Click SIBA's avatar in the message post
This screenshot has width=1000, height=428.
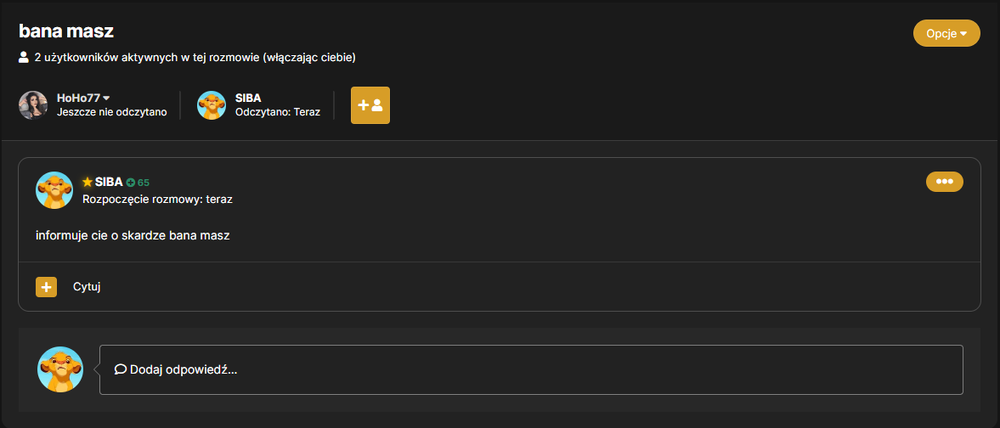pyautogui.click(x=54, y=190)
